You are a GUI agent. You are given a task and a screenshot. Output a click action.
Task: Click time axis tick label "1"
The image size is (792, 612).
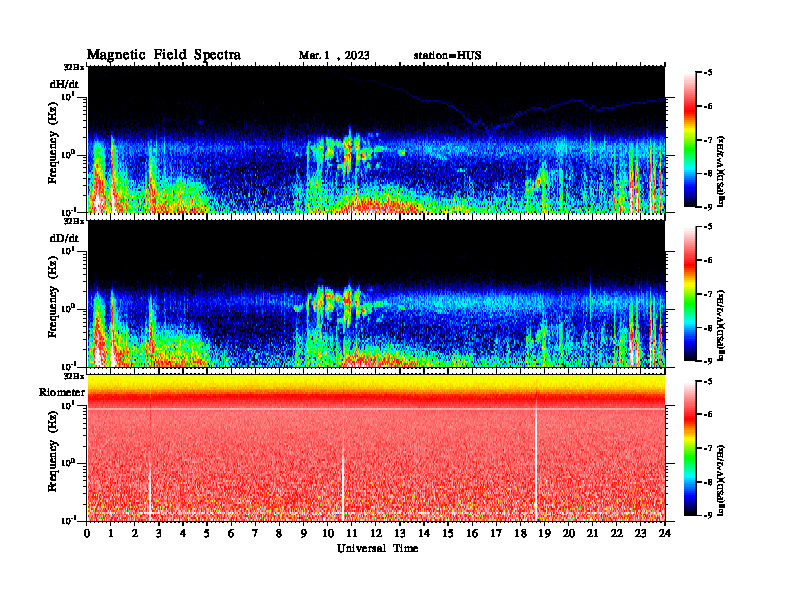click(x=111, y=534)
